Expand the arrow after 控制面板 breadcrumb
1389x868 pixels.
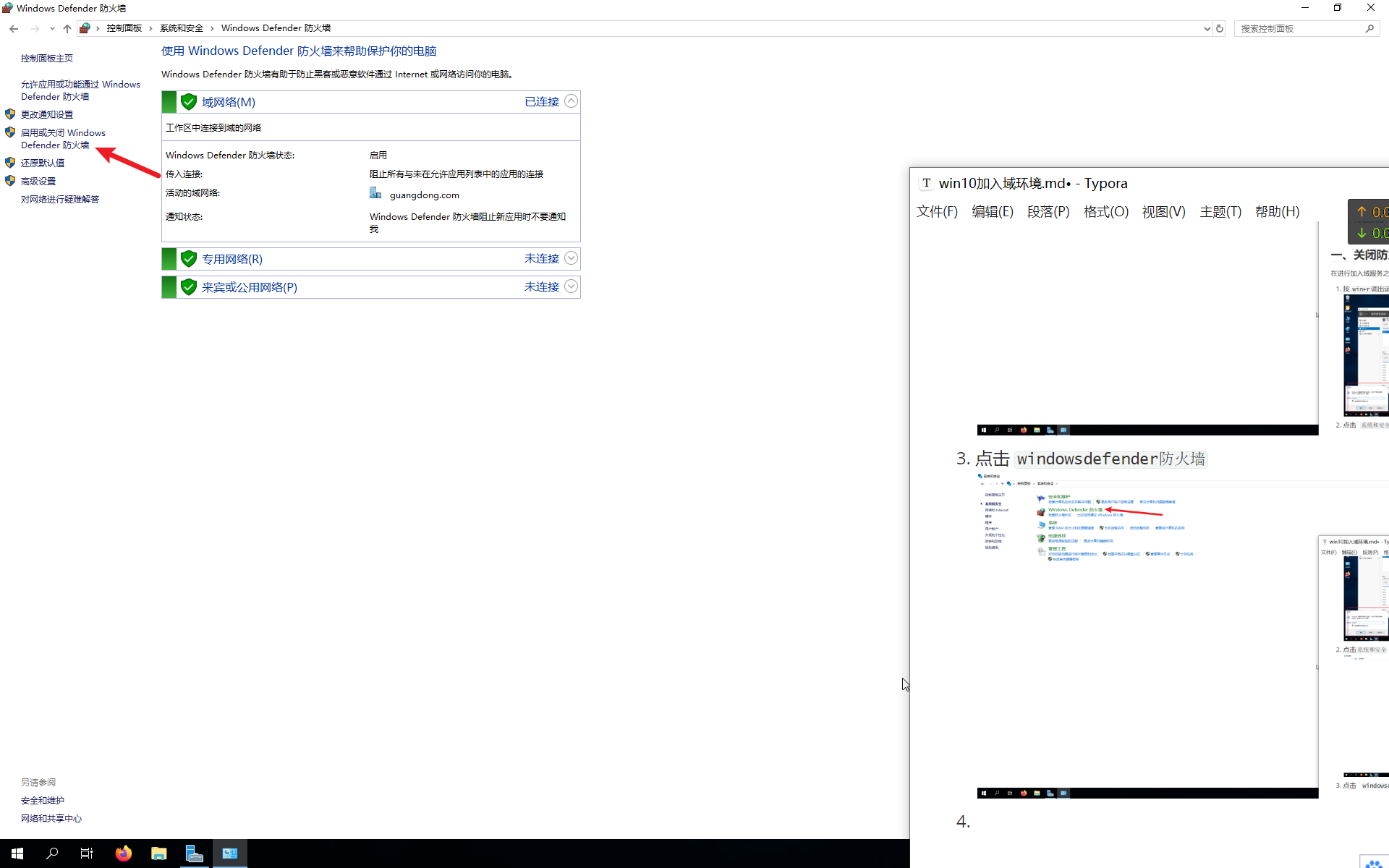point(150,28)
